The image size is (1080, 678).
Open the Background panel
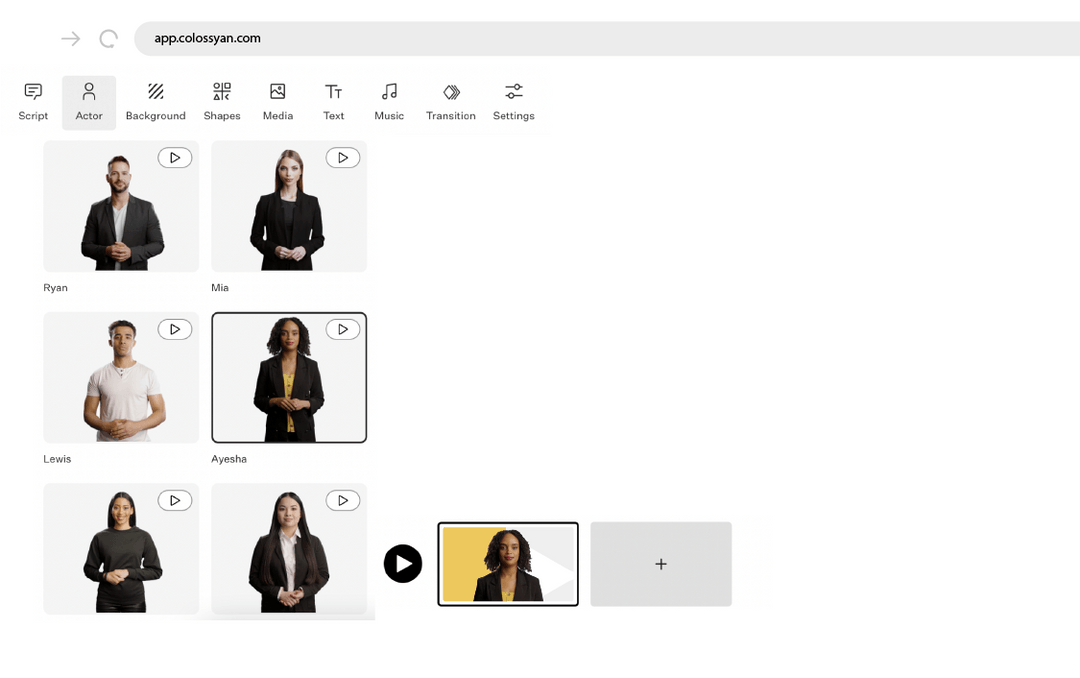pos(155,100)
